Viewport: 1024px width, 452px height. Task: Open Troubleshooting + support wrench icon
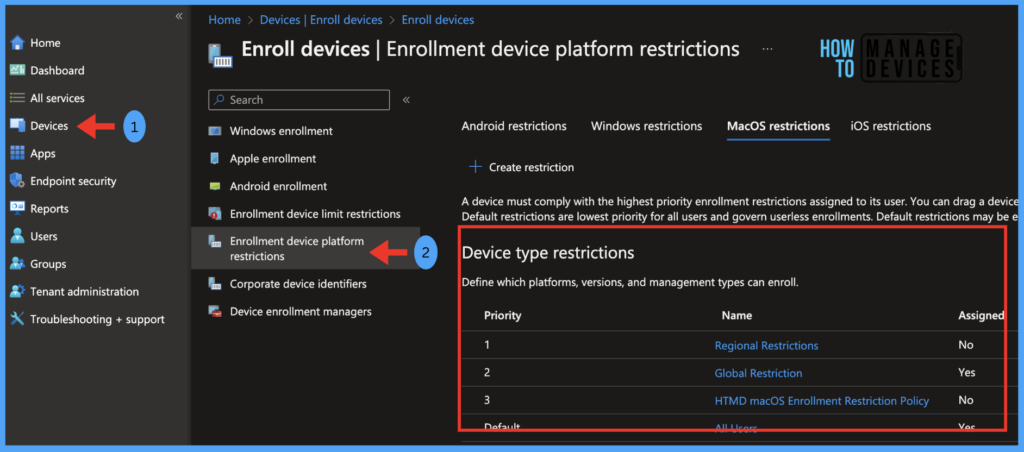click(x=17, y=319)
